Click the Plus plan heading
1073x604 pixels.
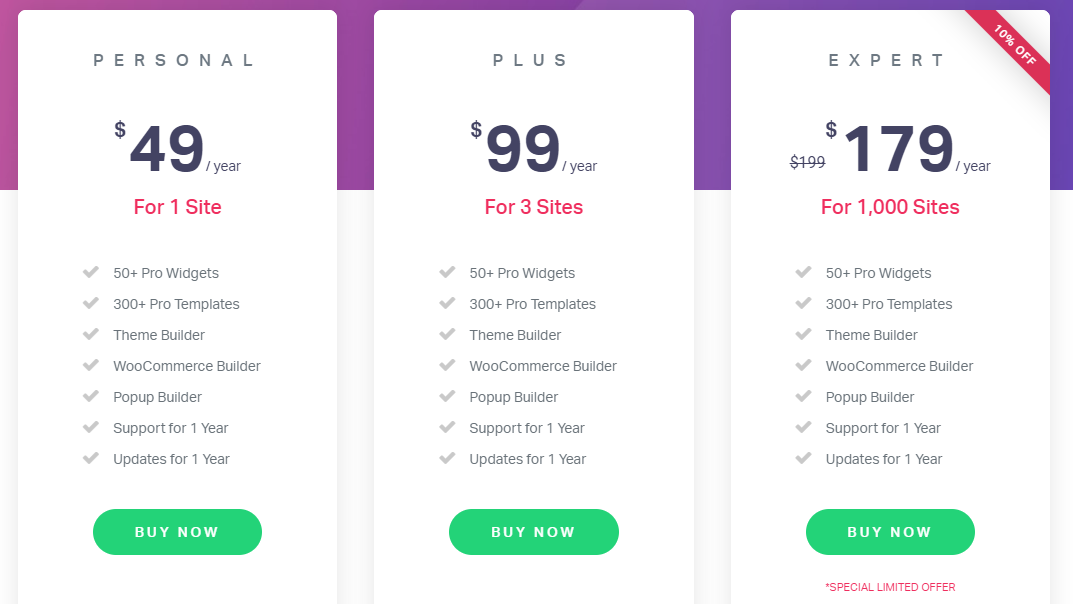coord(532,60)
